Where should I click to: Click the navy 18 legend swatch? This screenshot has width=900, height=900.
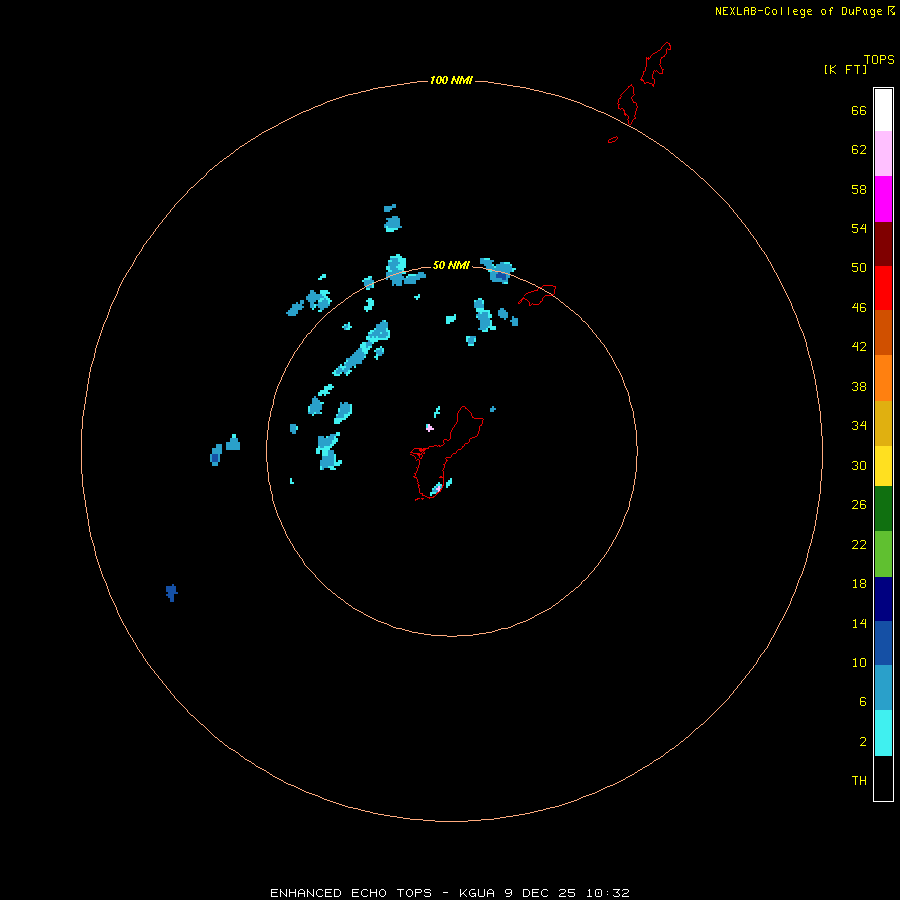click(x=883, y=599)
